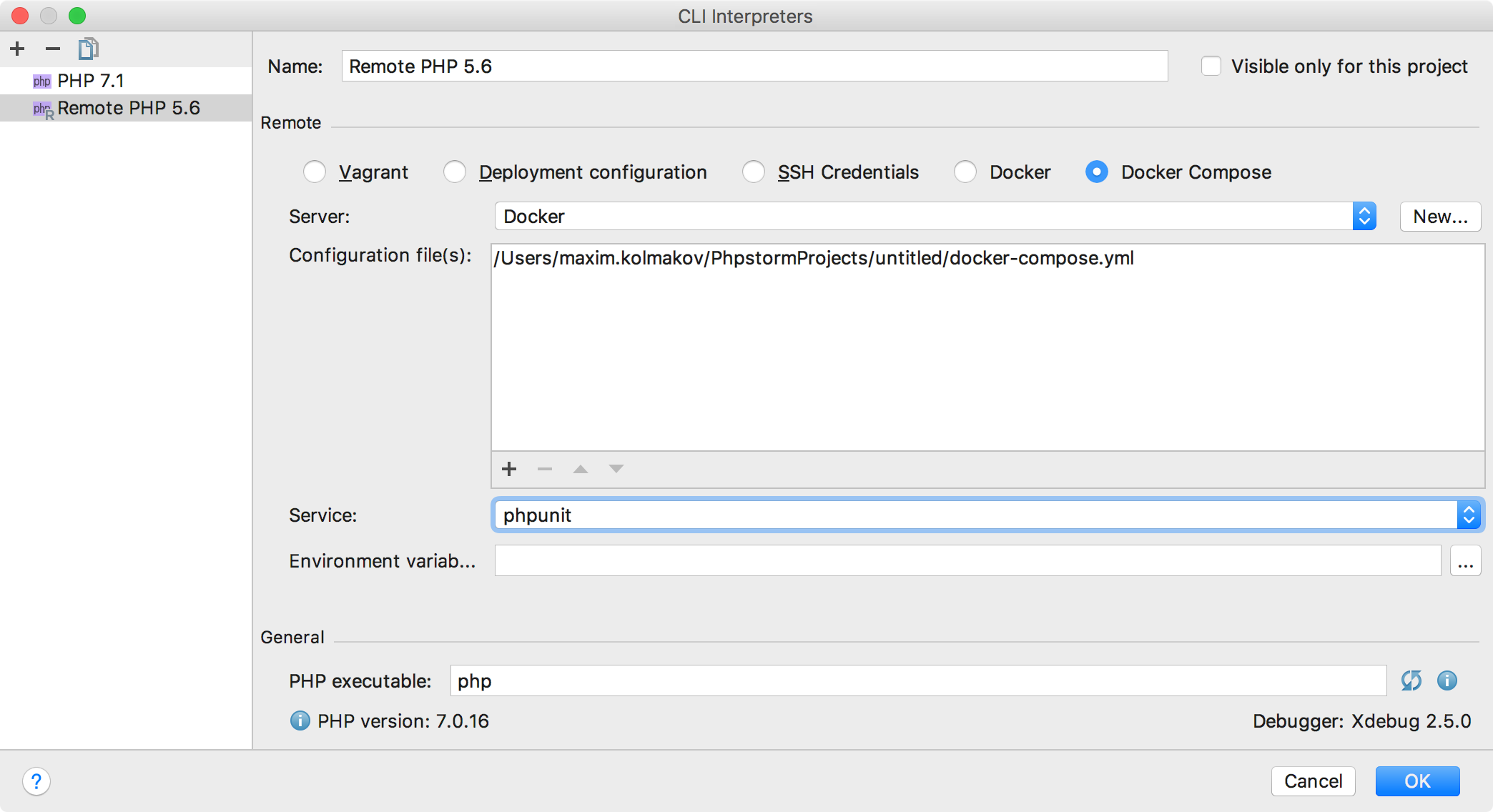Choose Deployment configuration option
The width and height of the screenshot is (1493, 812).
coord(455,172)
